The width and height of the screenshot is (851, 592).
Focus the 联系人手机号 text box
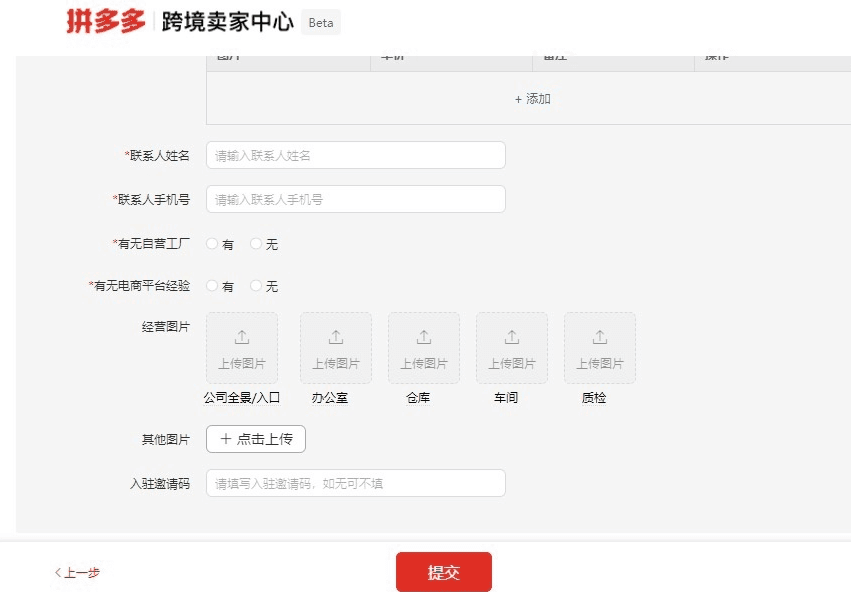(355, 199)
